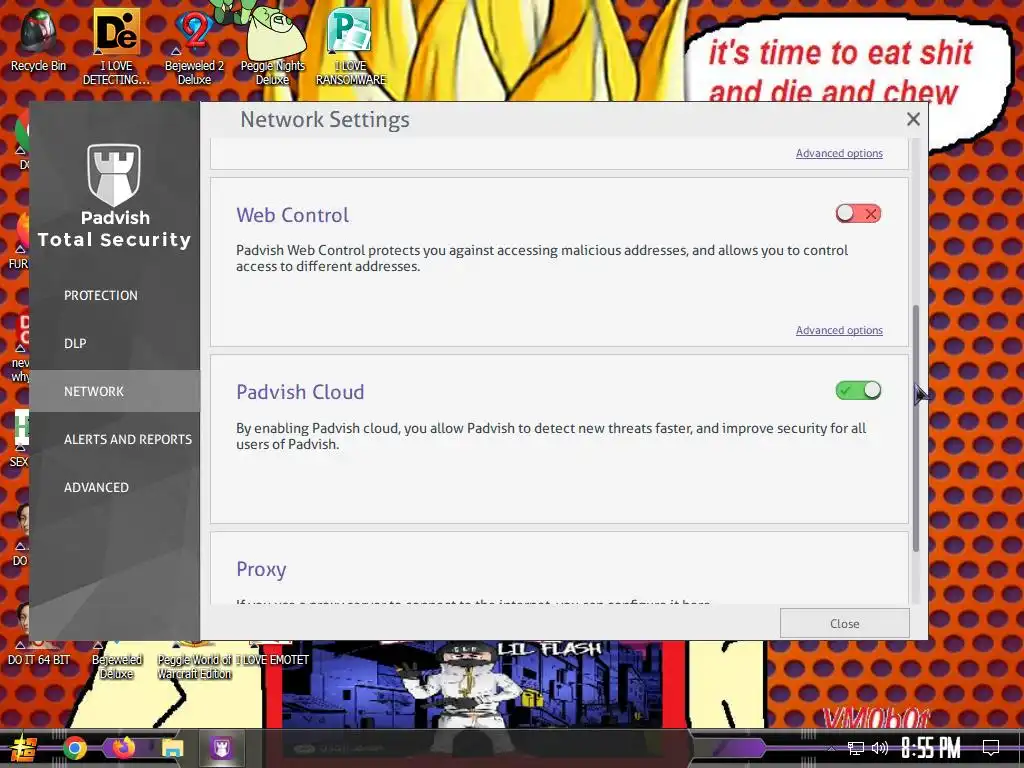Open the PROTECTION section
This screenshot has height=768, width=1024.
[x=101, y=295]
